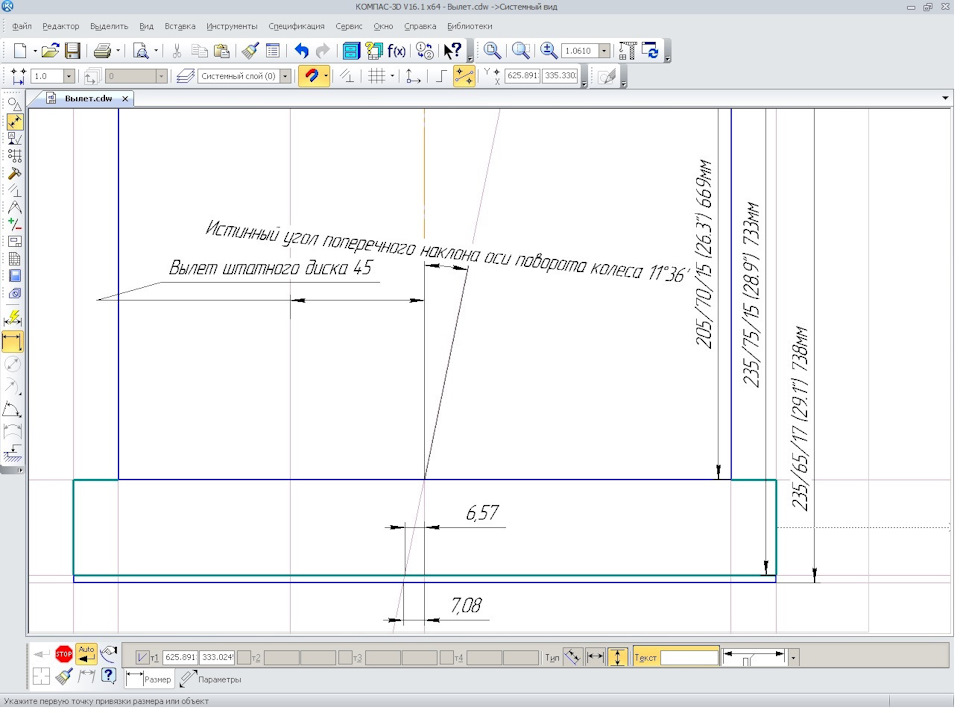Click the height dimension tool icon
This screenshot has width=960, height=713.
(13, 454)
